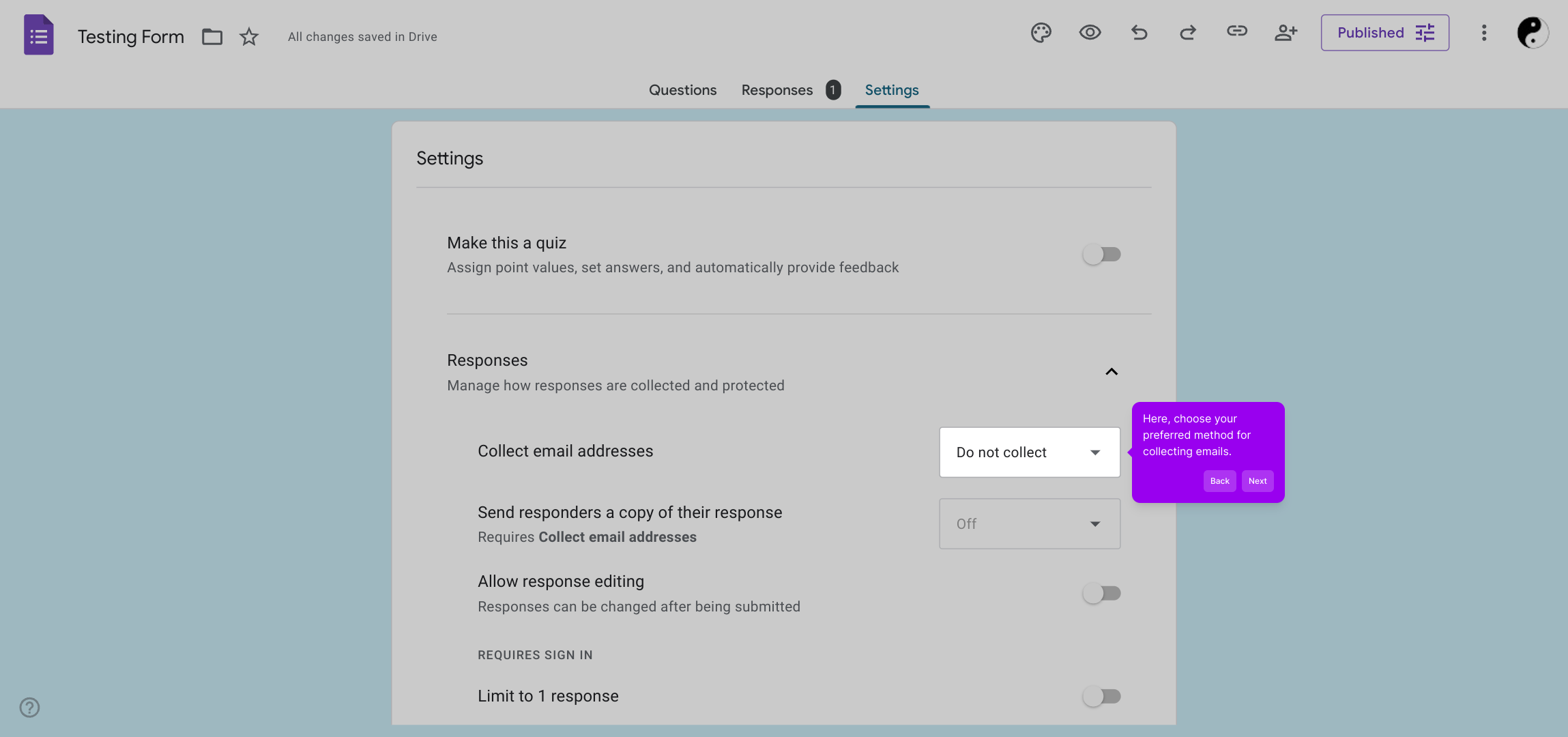Enable the Make this a quiz toggle
The image size is (1568, 737).
[x=1101, y=255]
